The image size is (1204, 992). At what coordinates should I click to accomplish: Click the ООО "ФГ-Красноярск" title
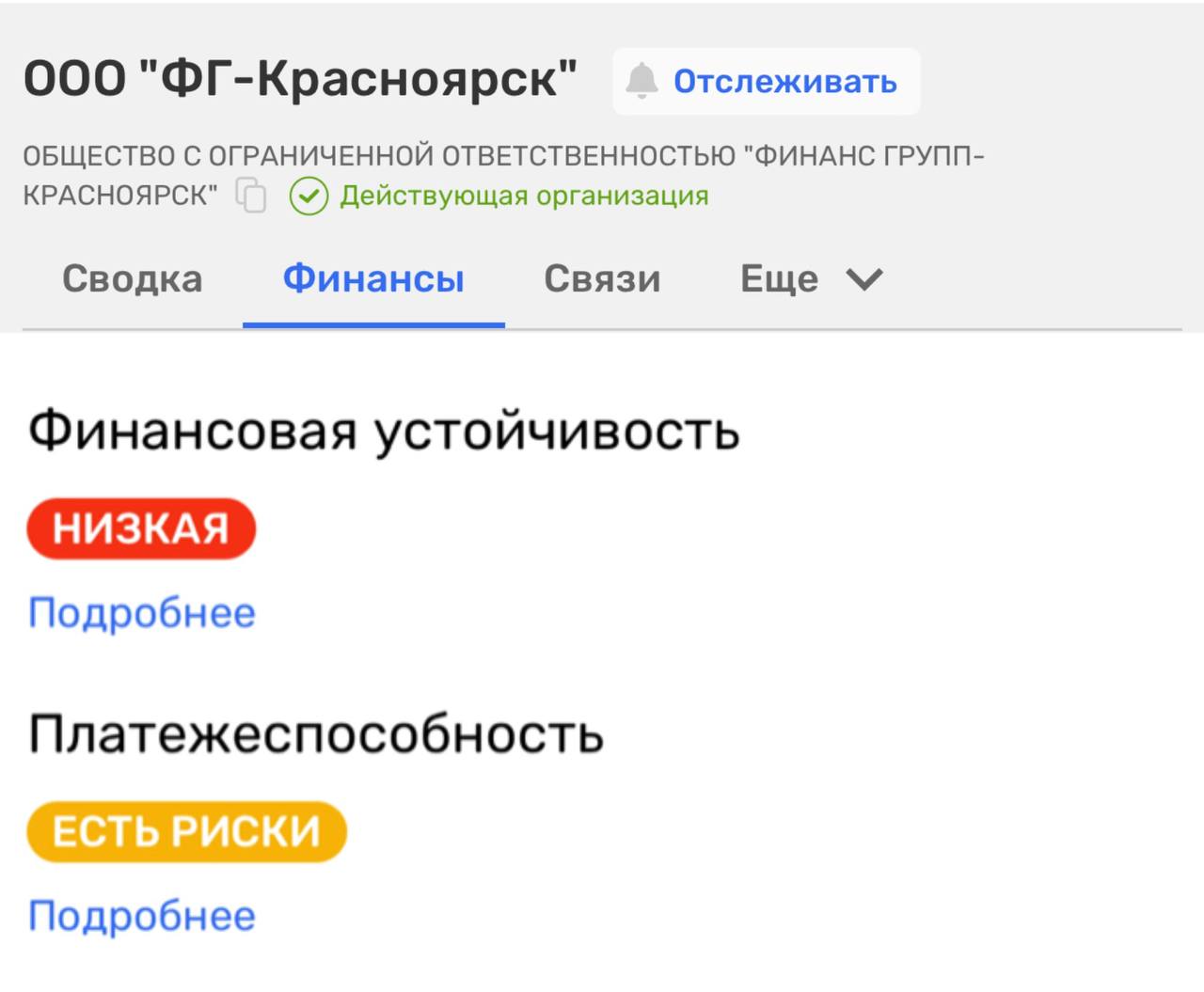point(301,79)
